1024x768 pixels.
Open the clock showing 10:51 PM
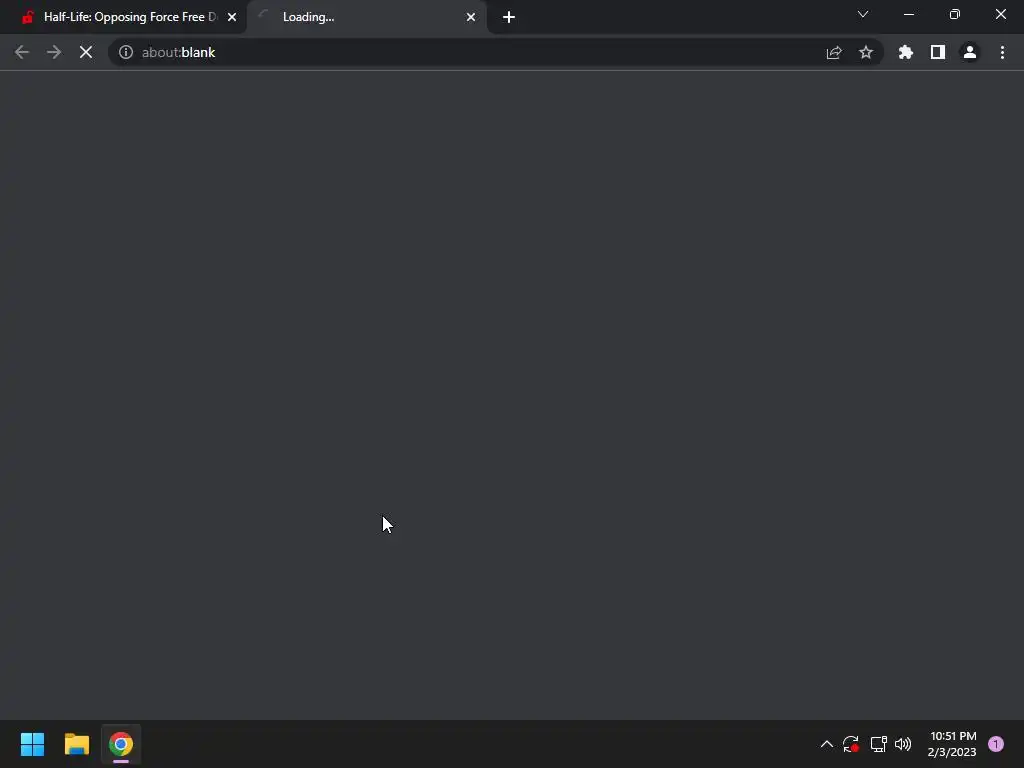point(952,744)
